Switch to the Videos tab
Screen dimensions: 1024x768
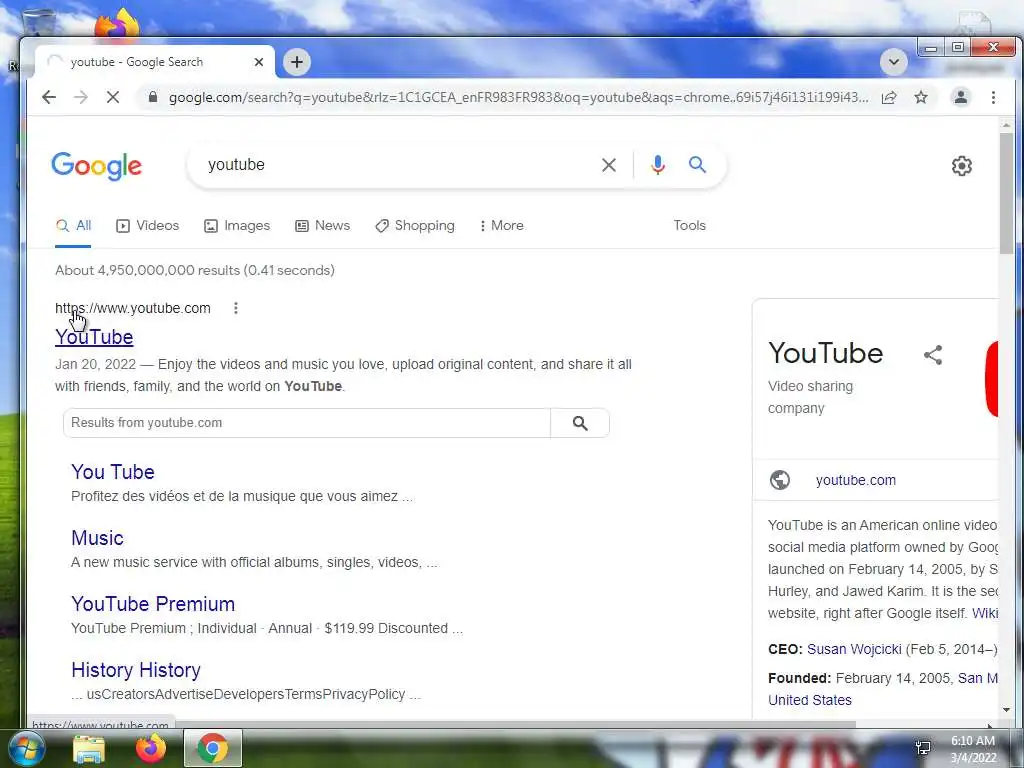click(x=148, y=225)
